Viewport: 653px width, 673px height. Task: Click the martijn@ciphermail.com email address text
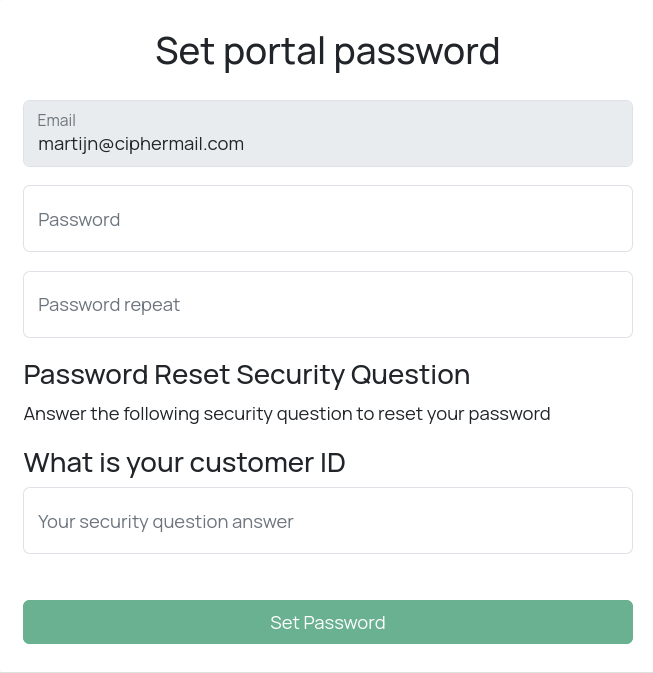click(x=141, y=144)
